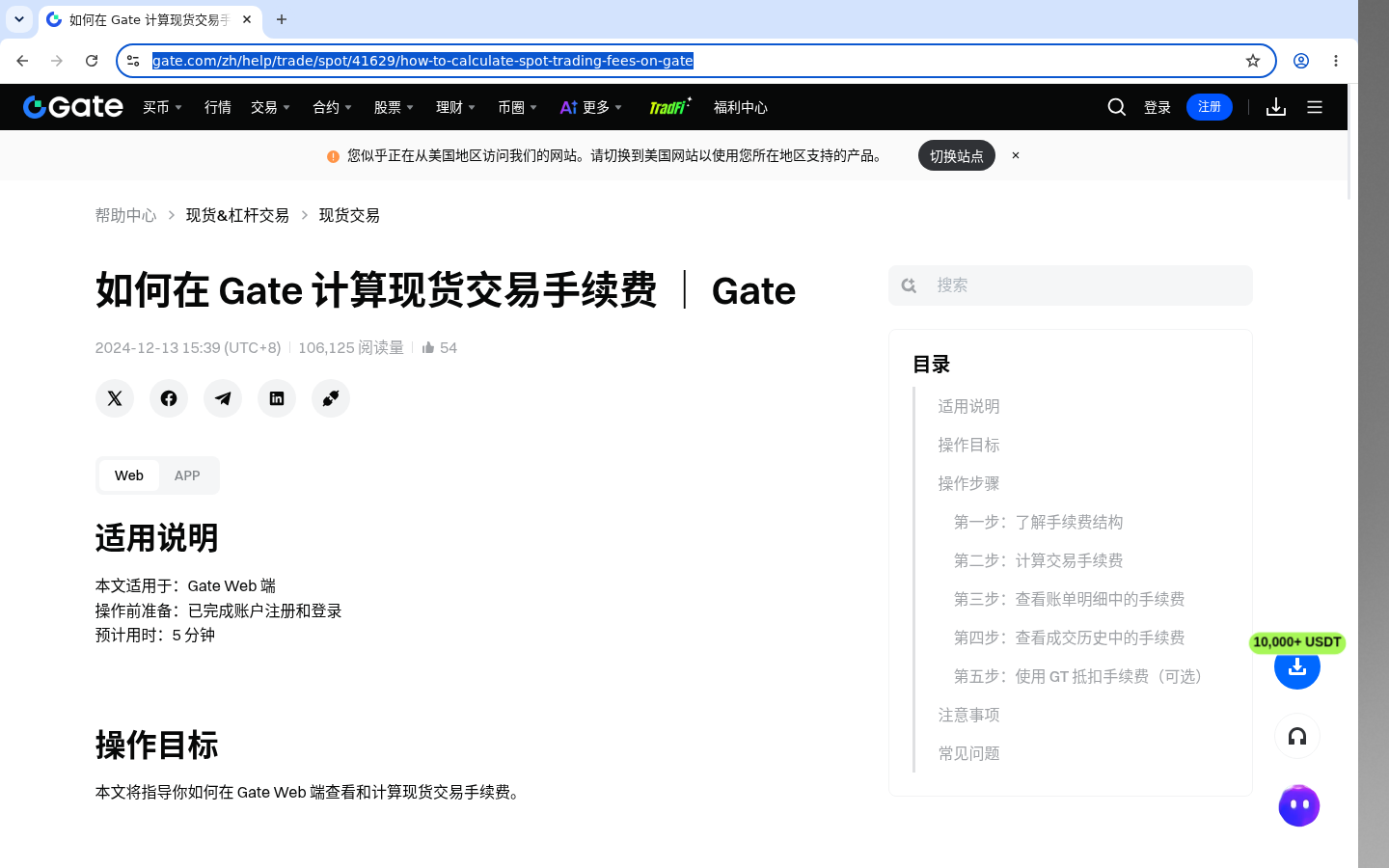1389x868 pixels.
Task: Click the blue 注册 sign-up button
Action: click(x=1210, y=107)
